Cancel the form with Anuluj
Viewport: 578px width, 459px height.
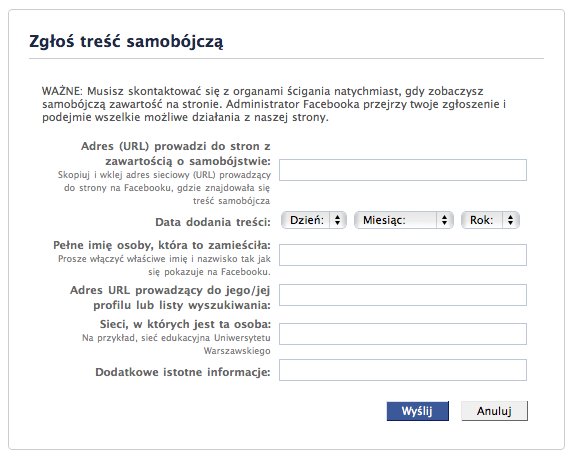[494, 411]
